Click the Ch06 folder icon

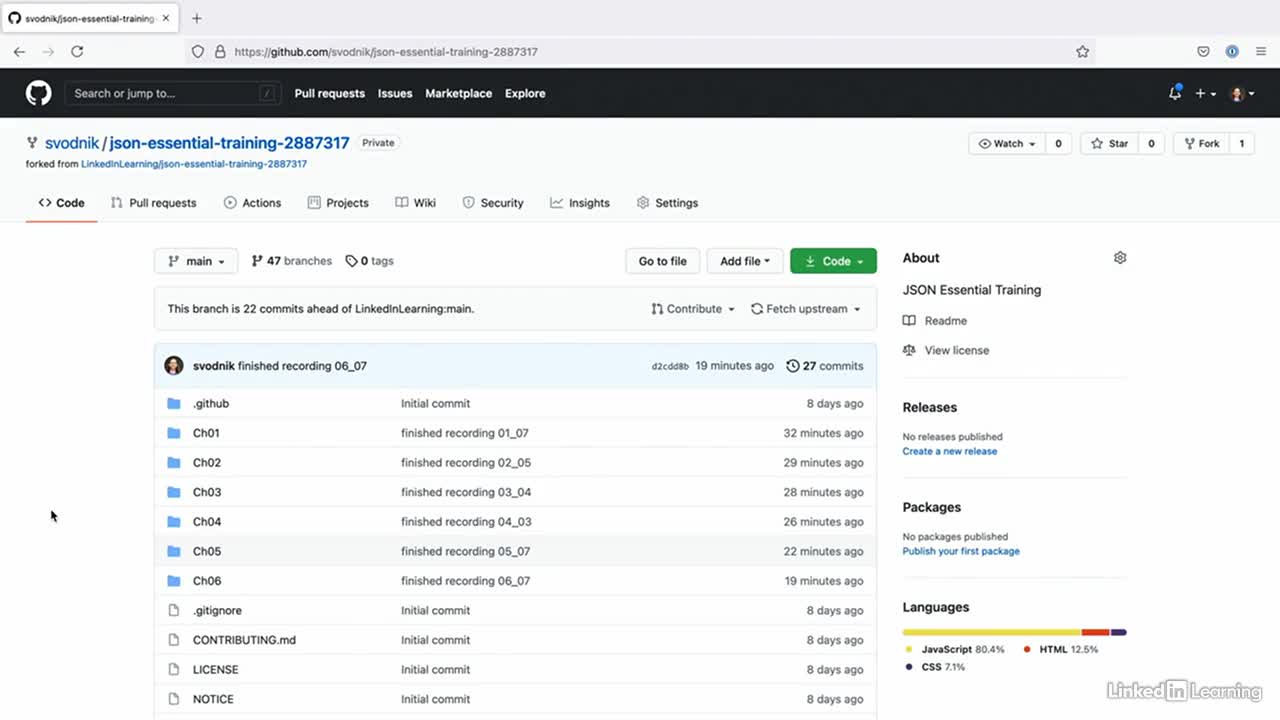[174, 581]
